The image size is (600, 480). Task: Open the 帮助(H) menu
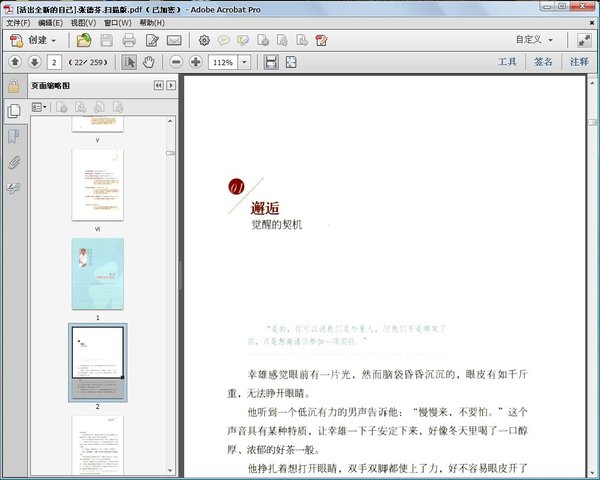coord(152,23)
